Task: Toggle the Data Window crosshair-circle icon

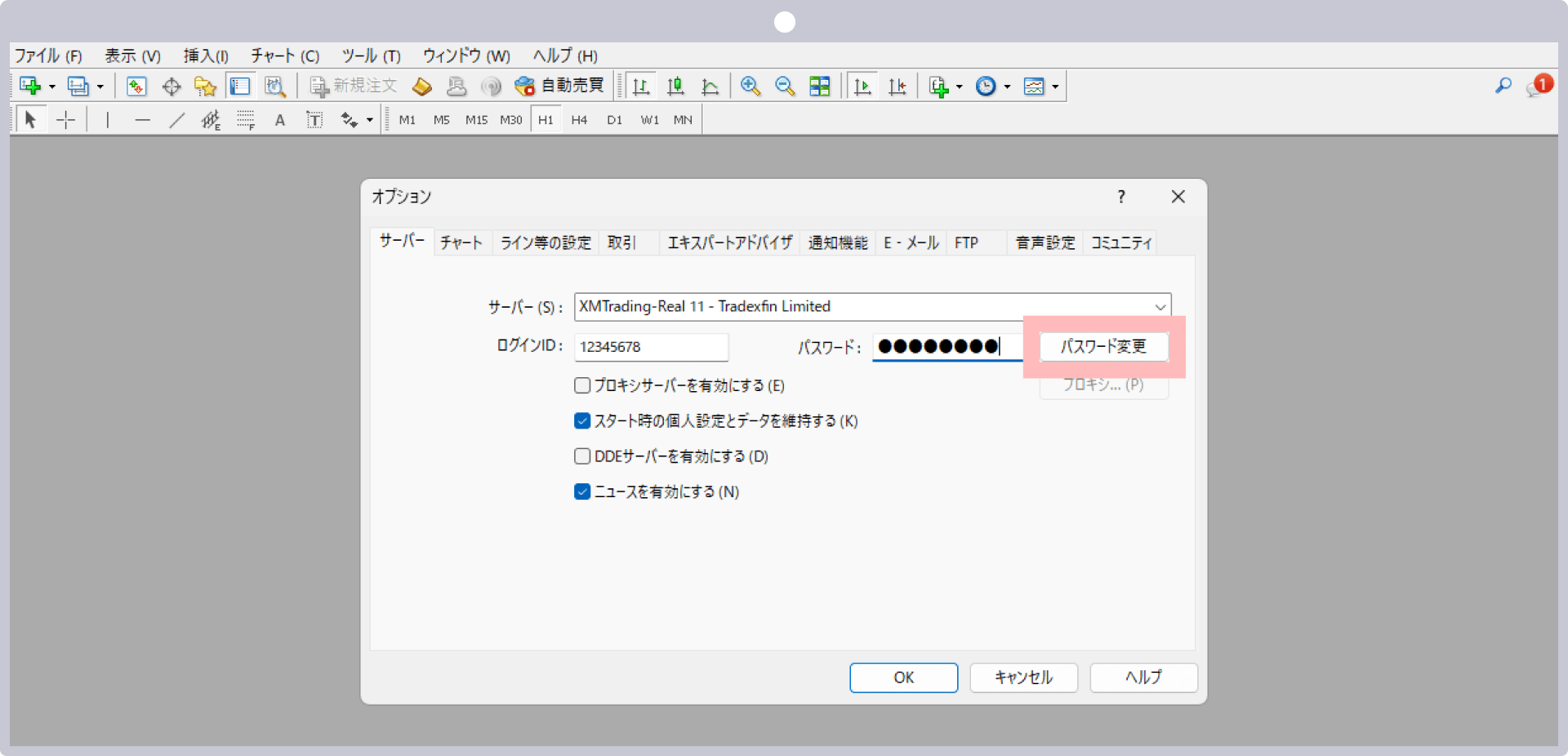Action: click(171, 86)
